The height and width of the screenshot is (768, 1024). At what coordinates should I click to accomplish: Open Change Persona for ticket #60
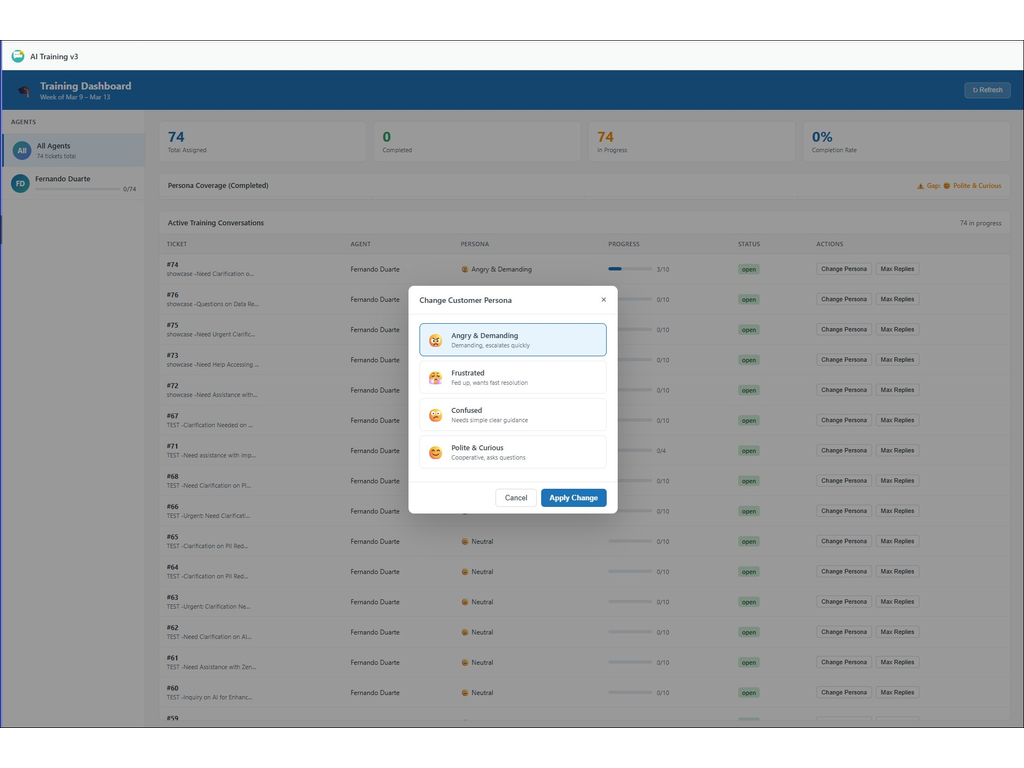[x=844, y=692]
